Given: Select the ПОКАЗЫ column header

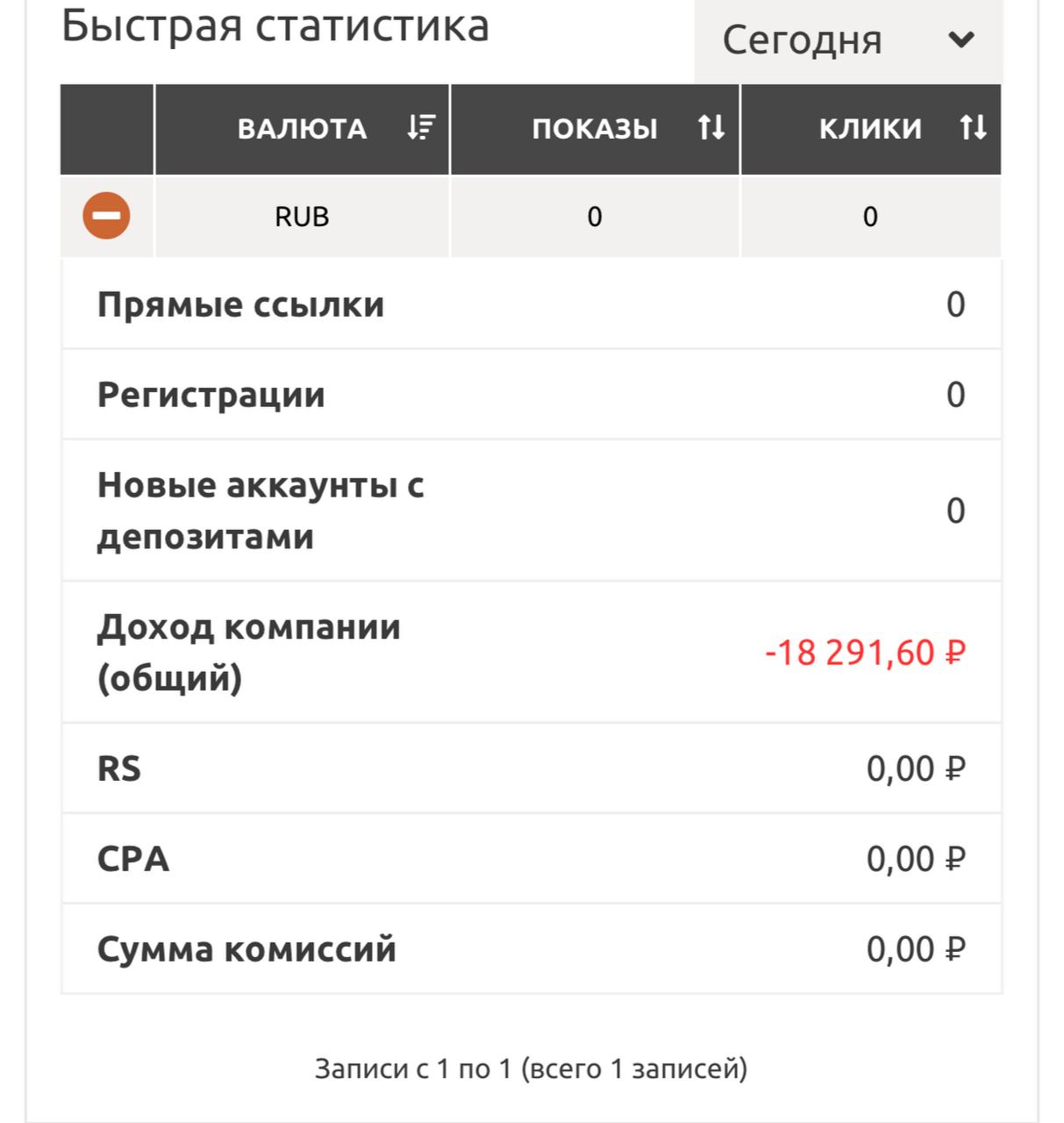Looking at the screenshot, I should point(595,129).
